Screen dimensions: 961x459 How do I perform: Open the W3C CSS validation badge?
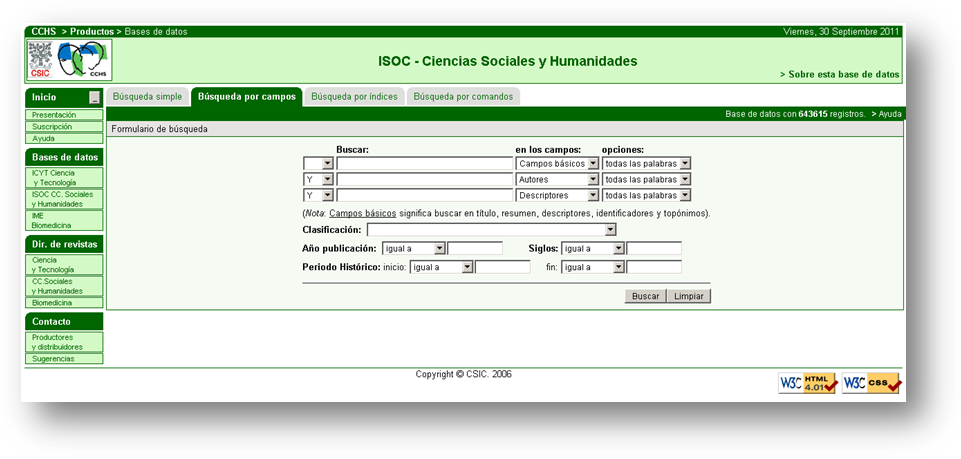[x=872, y=383]
